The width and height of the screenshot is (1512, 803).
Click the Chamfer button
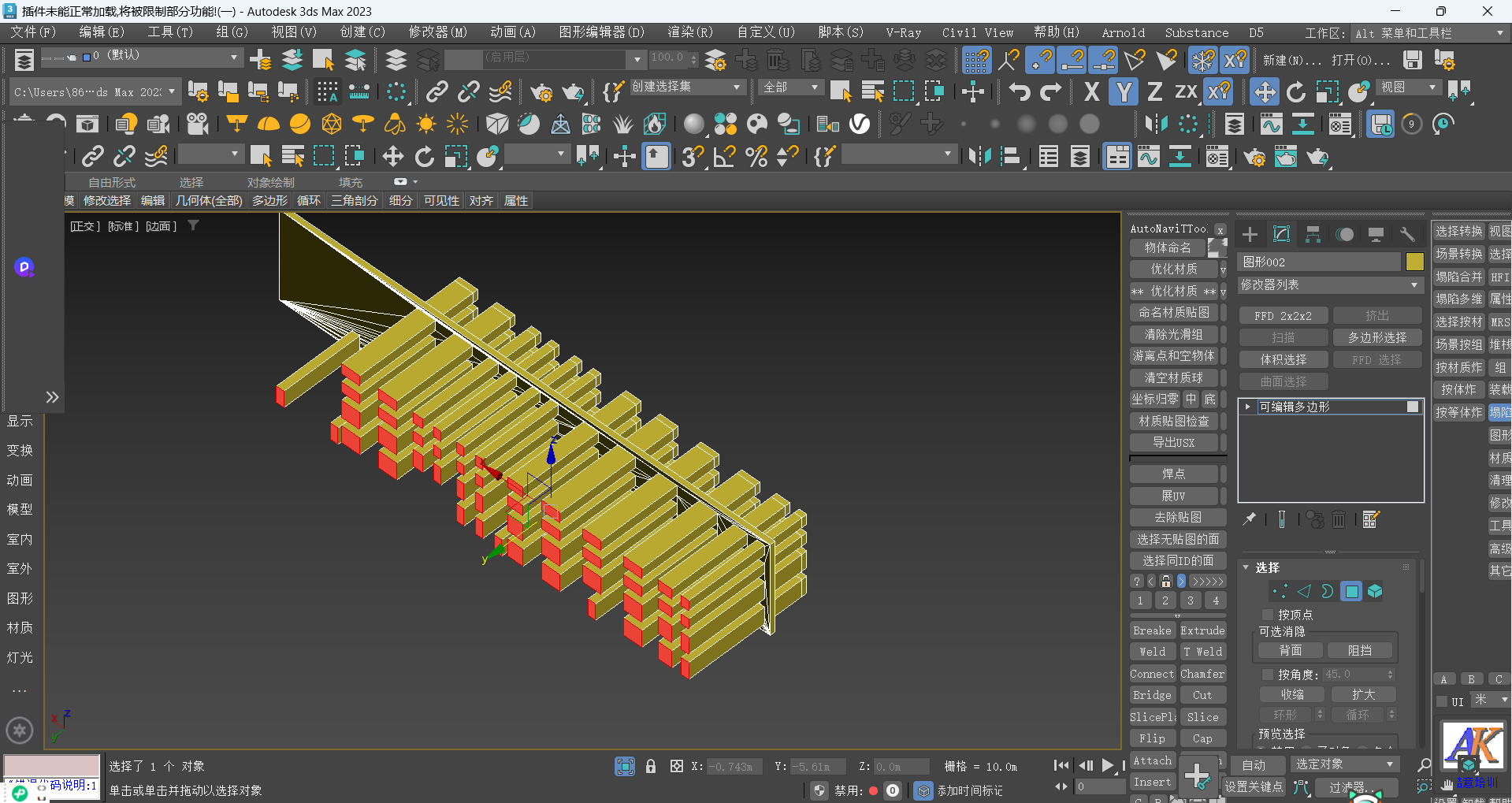point(1202,674)
